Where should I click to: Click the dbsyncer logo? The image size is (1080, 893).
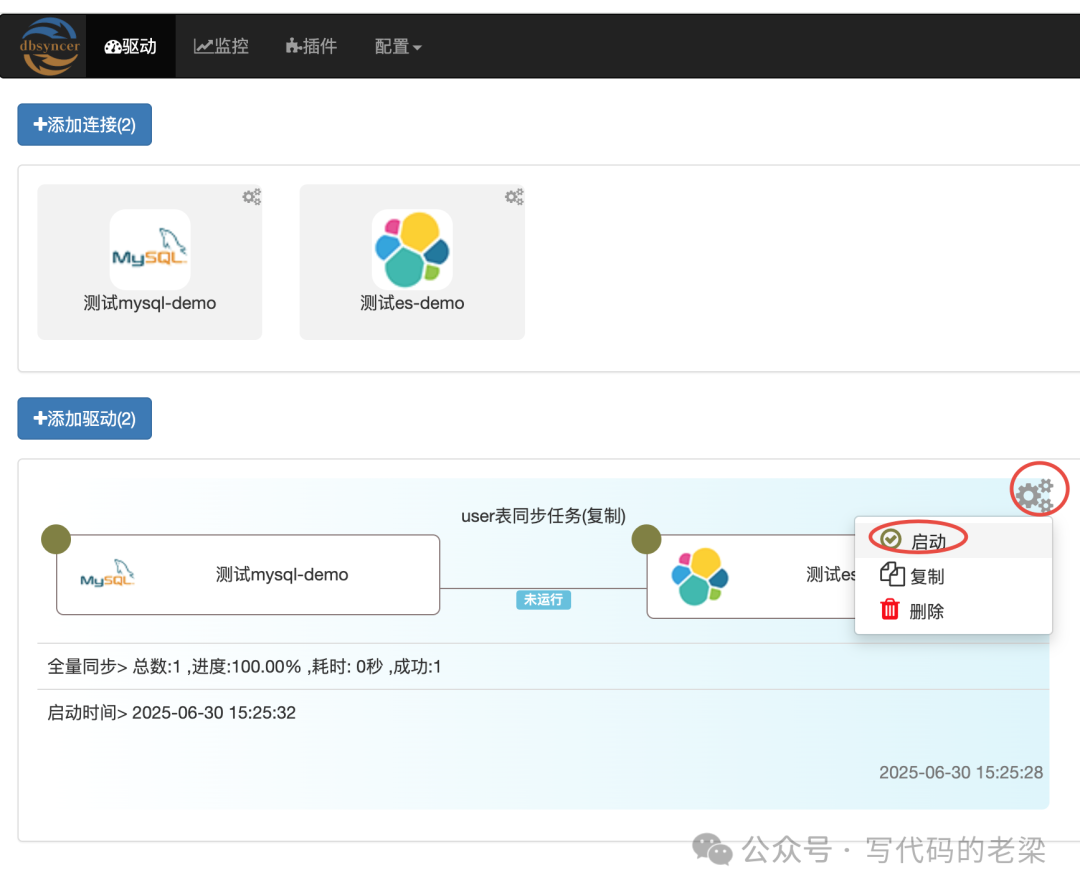tap(49, 46)
